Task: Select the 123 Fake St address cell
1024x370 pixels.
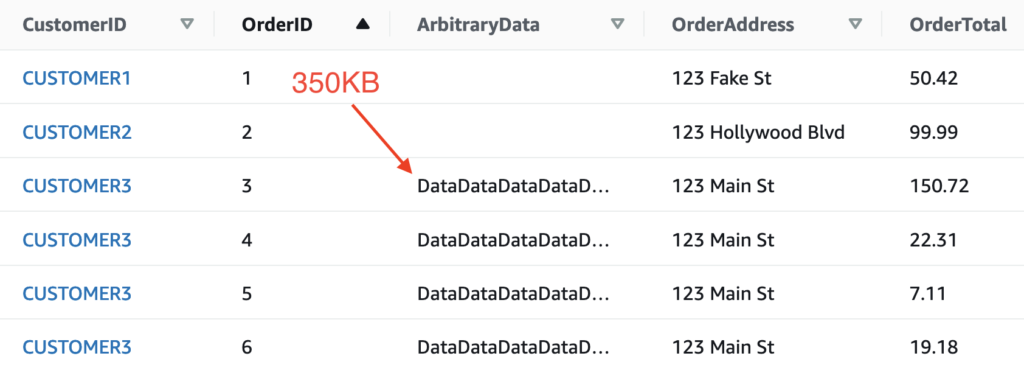Action: click(x=722, y=78)
